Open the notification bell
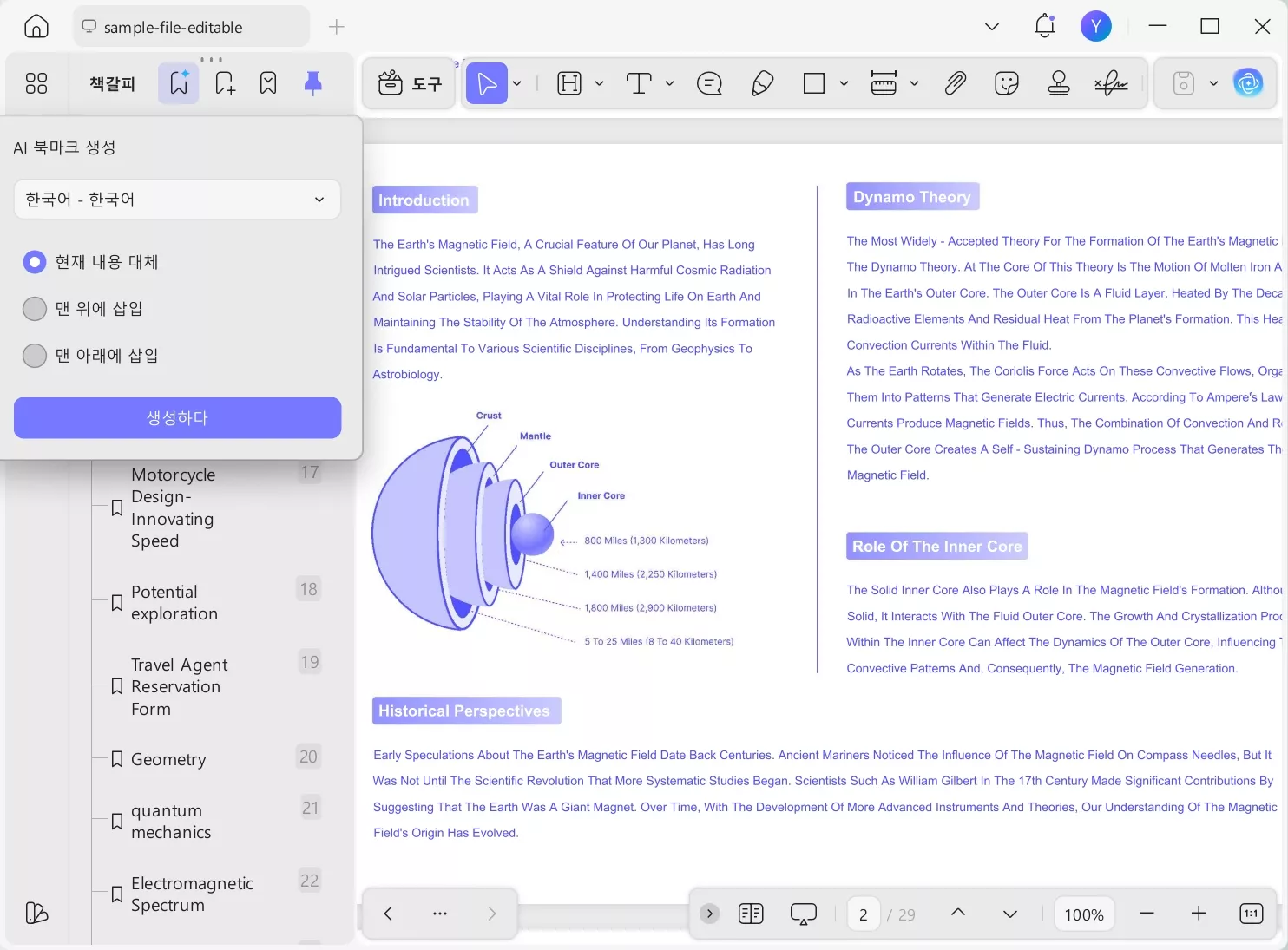Viewport: 1288px width, 950px height. (x=1044, y=26)
